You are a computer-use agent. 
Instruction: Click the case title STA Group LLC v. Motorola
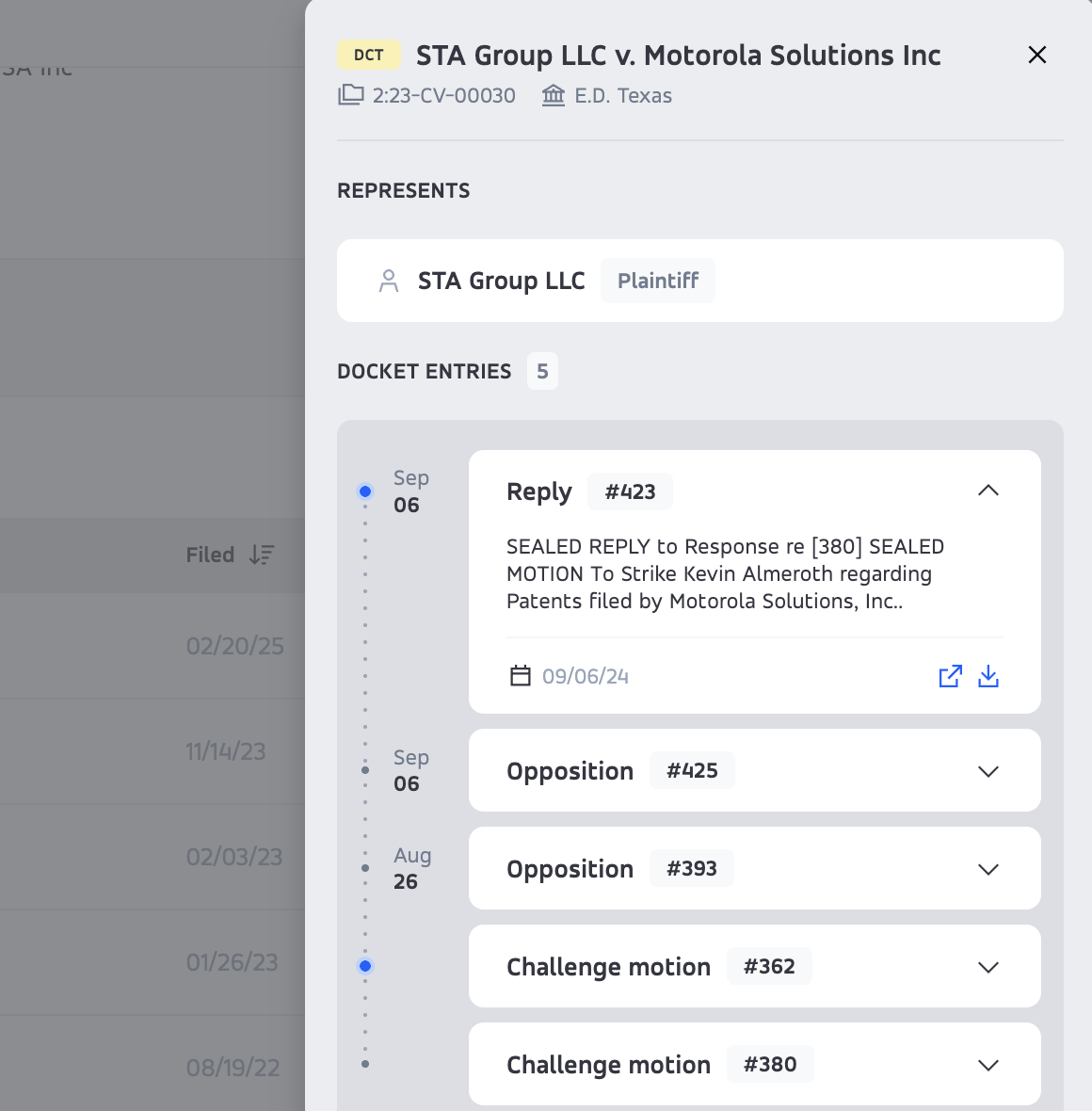tap(678, 56)
